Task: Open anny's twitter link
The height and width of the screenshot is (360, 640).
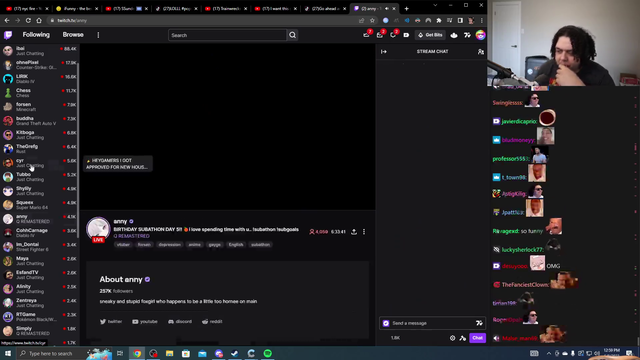Action: (x=111, y=322)
